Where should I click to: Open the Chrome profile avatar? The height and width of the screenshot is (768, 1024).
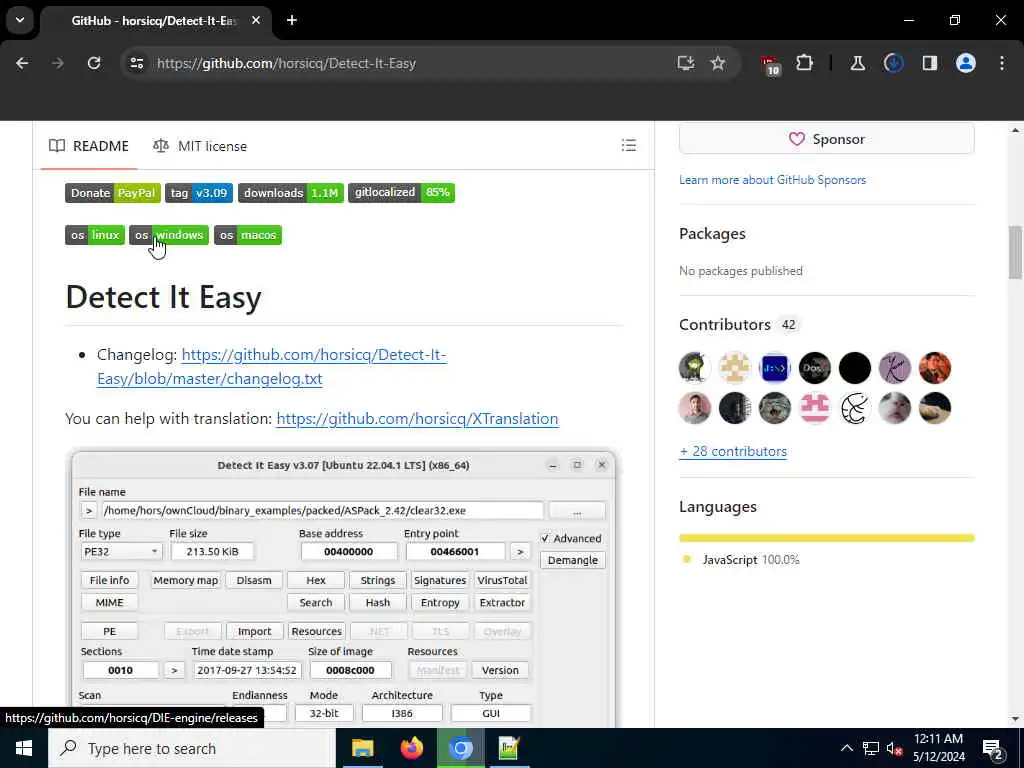(x=966, y=63)
